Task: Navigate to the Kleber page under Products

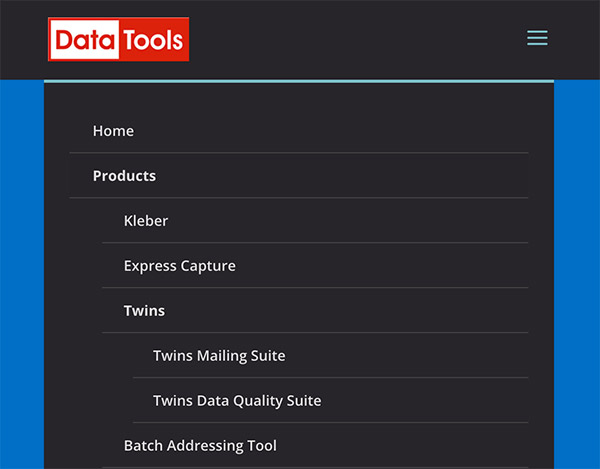Action: point(146,221)
